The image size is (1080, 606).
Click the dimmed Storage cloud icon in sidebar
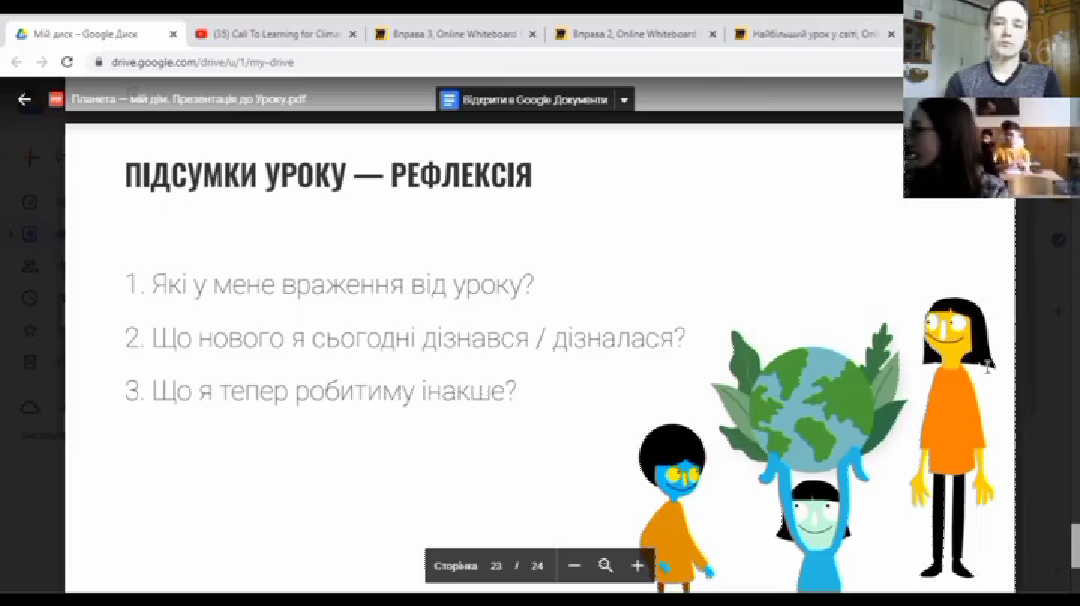(x=30, y=407)
